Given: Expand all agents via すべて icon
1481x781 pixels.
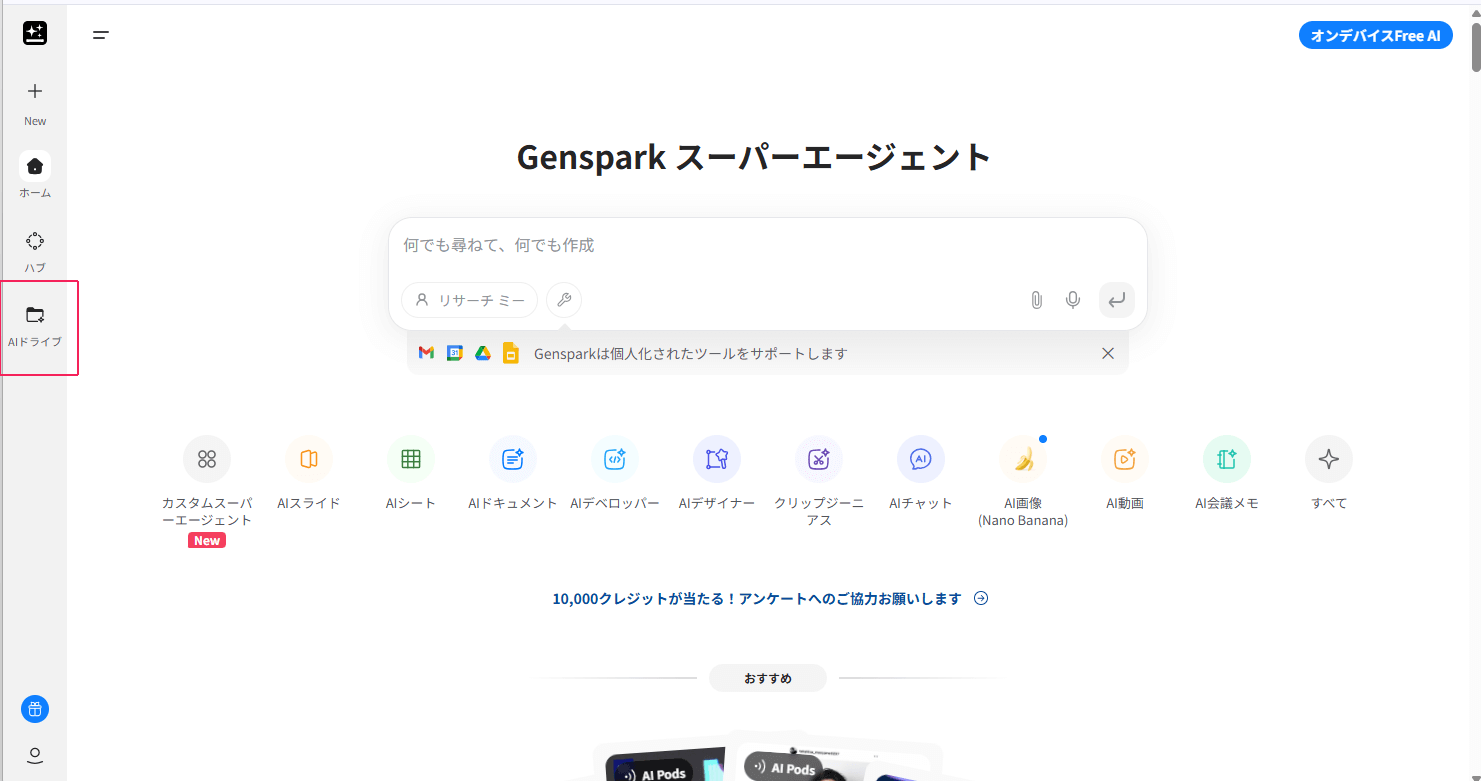Looking at the screenshot, I should point(1329,459).
